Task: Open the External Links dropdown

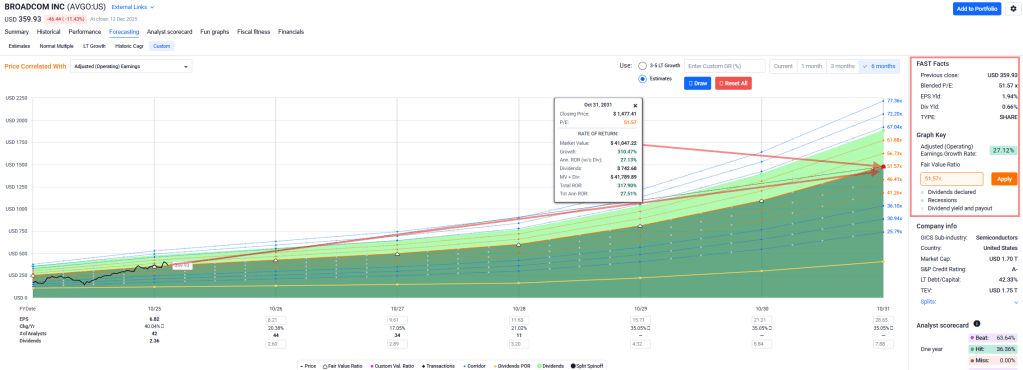Action: [x=133, y=7]
